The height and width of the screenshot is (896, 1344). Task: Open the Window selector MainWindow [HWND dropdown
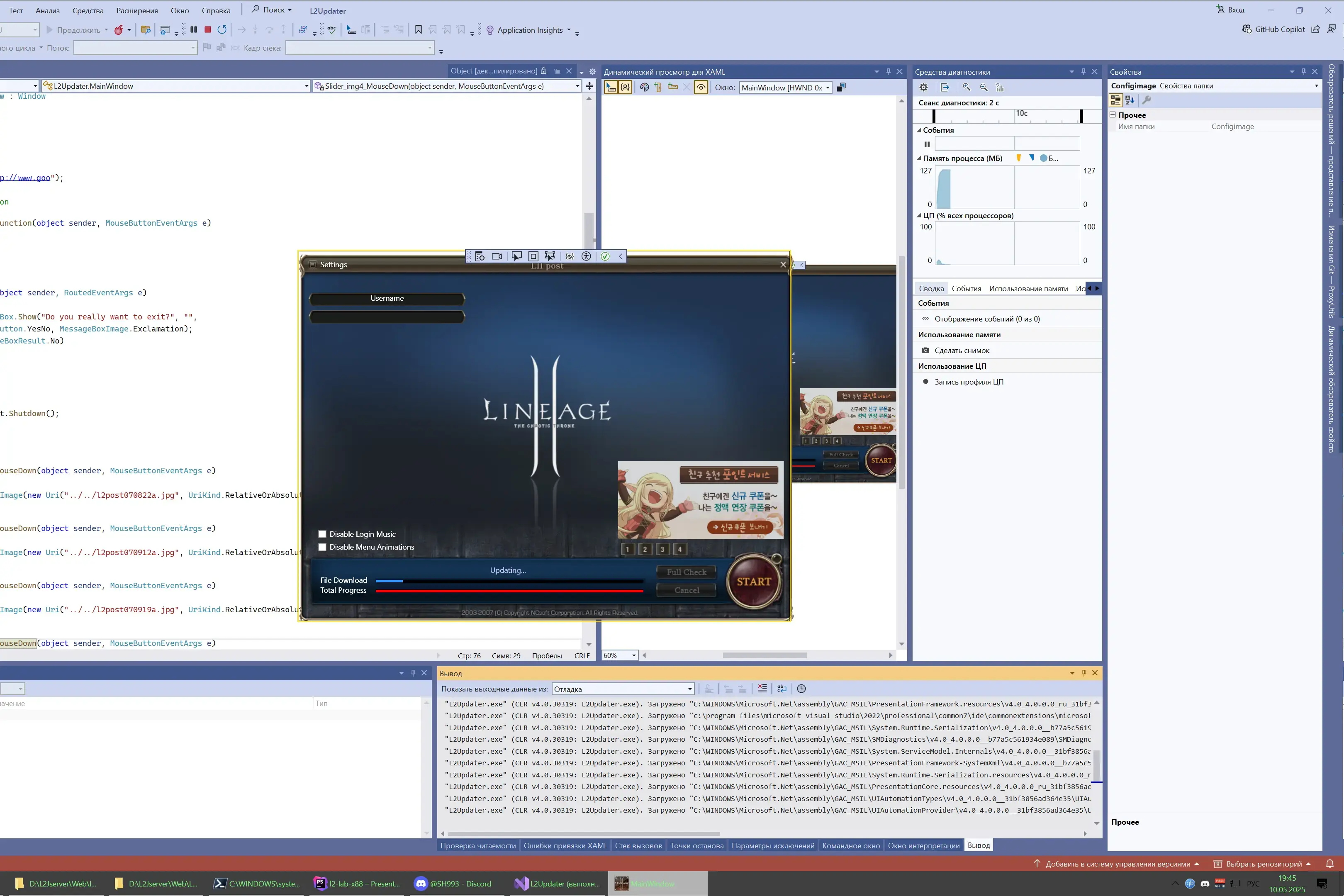tap(786, 88)
